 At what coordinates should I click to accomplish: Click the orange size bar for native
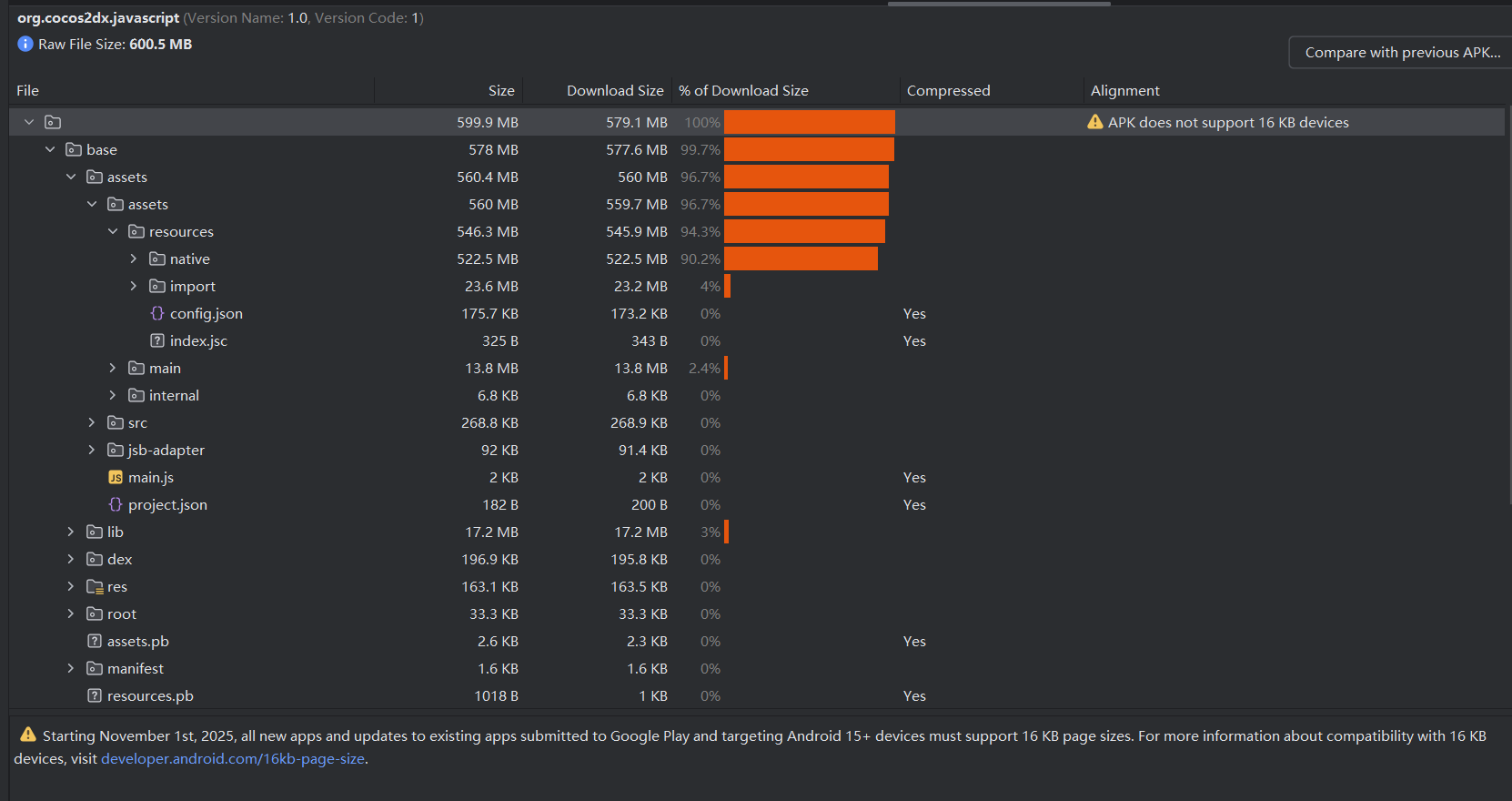click(801, 259)
